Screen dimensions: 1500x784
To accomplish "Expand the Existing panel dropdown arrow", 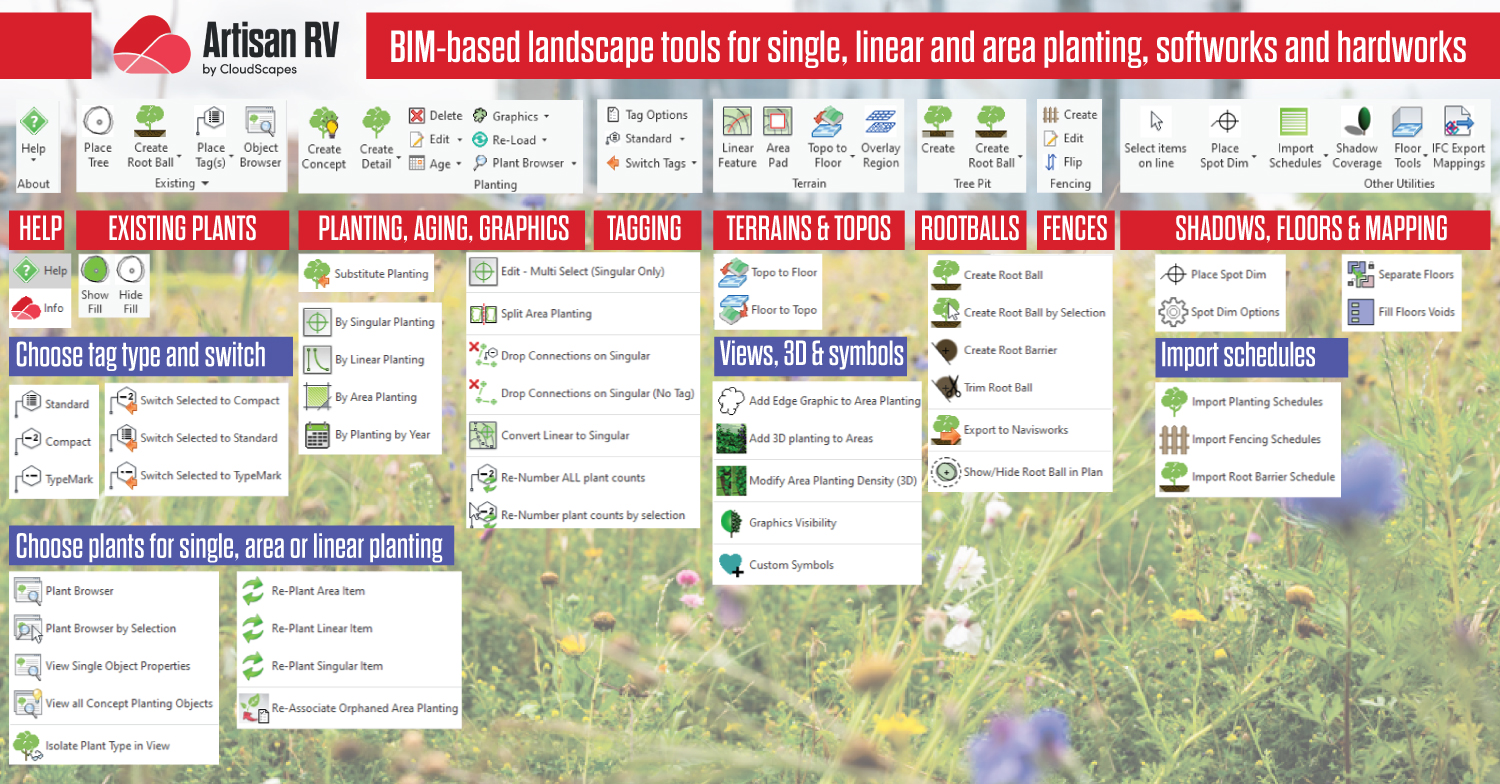I will 205,184.
